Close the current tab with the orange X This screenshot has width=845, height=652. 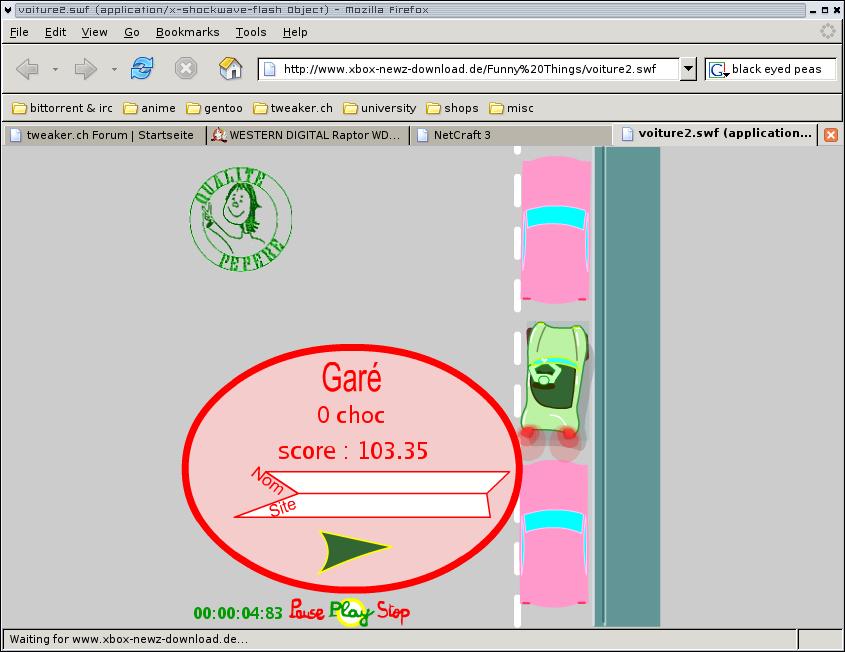coord(830,134)
